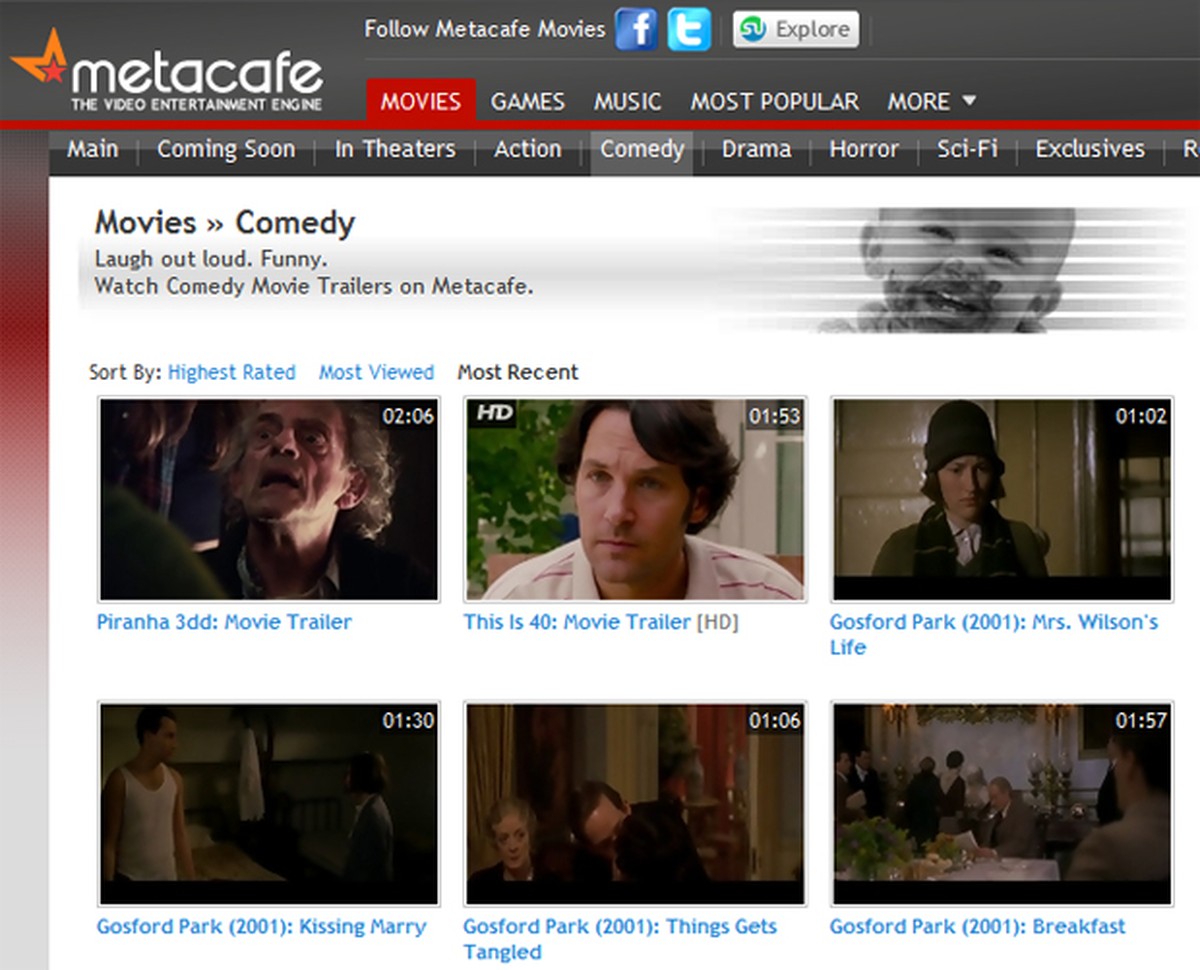Play the This Is 40 HD thumbnail
Viewport: 1200px width, 970px height.
[x=635, y=499]
